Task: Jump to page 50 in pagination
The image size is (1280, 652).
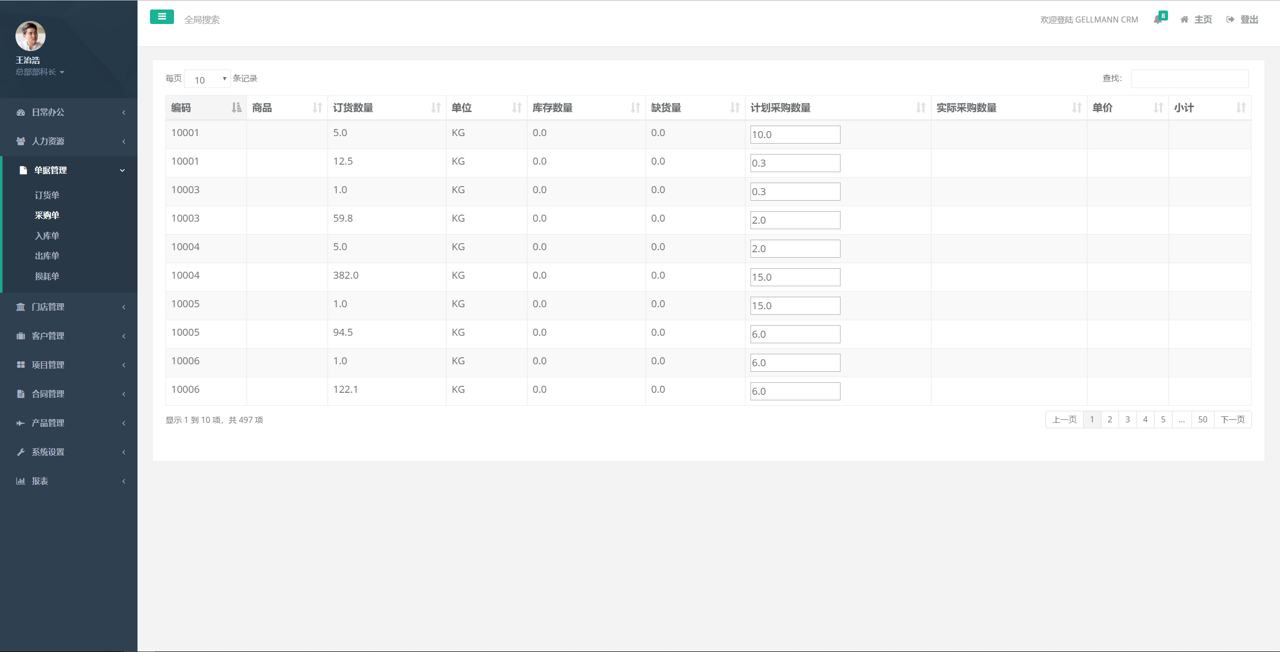Action: [1202, 420]
